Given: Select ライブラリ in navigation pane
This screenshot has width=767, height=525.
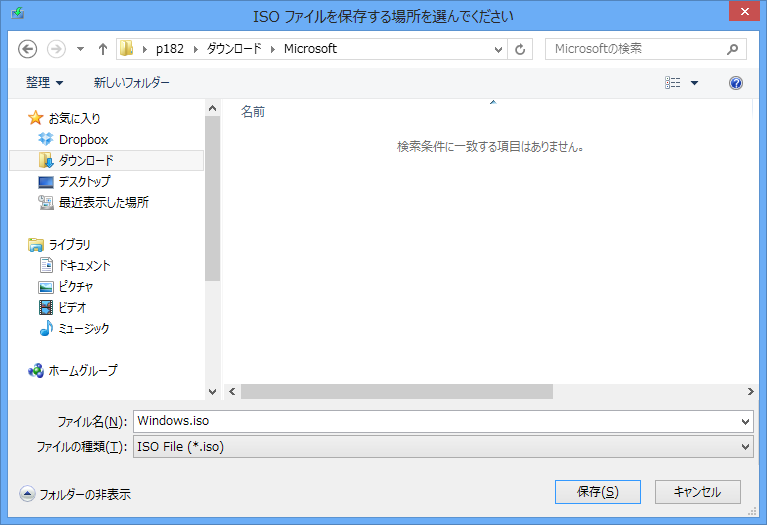Looking at the screenshot, I should pyautogui.click(x=69, y=244).
